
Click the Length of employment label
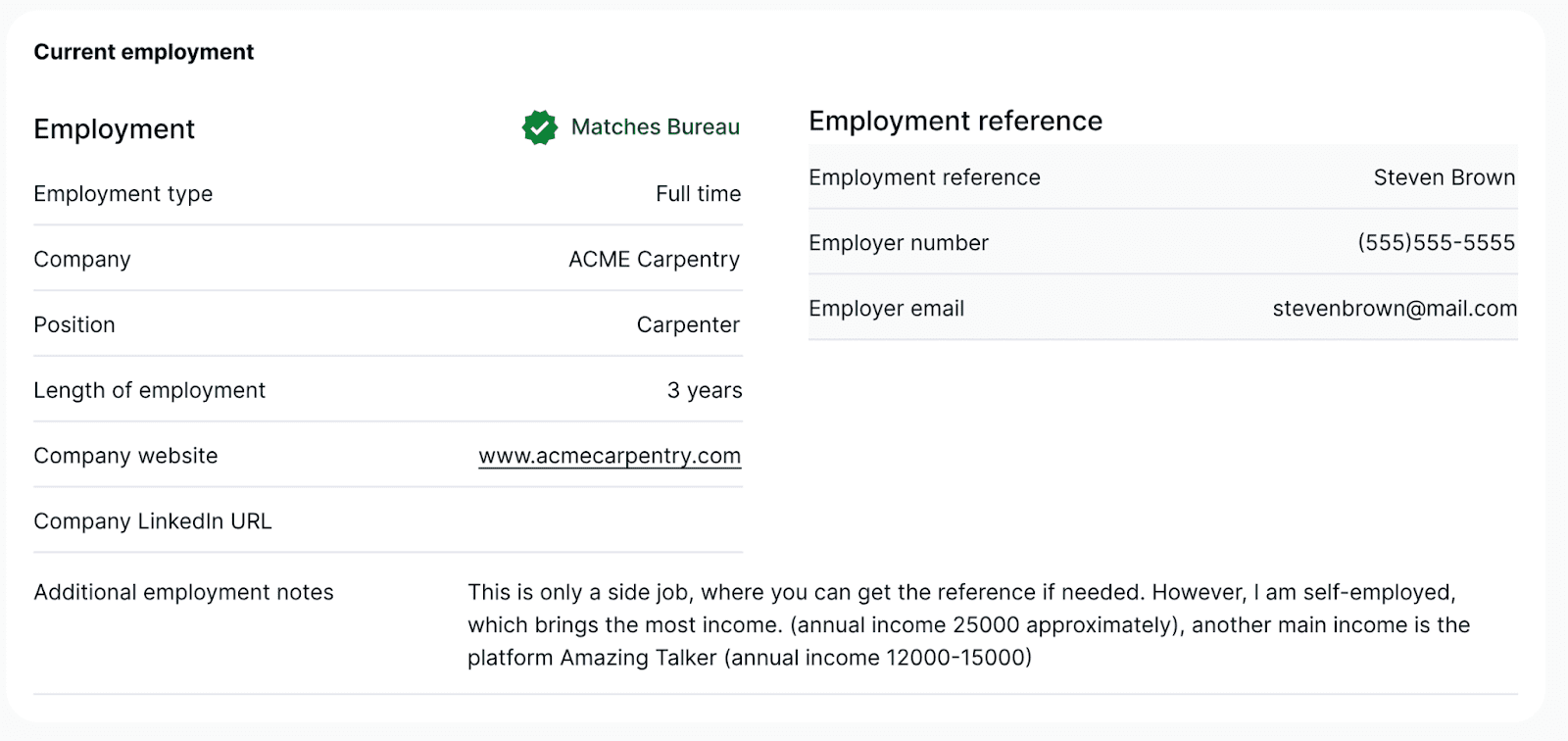pyautogui.click(x=149, y=390)
